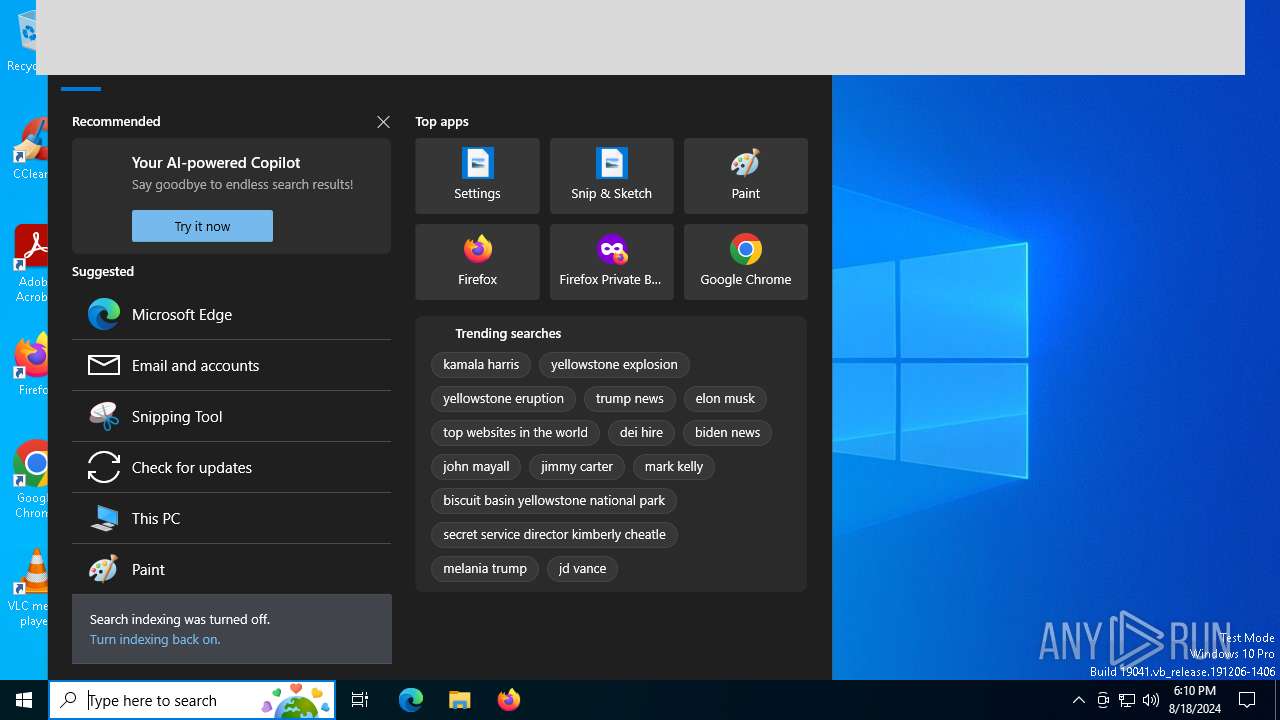The width and height of the screenshot is (1280, 720).
Task: Select secret service director kimberly cheatle chip
Action: point(554,535)
